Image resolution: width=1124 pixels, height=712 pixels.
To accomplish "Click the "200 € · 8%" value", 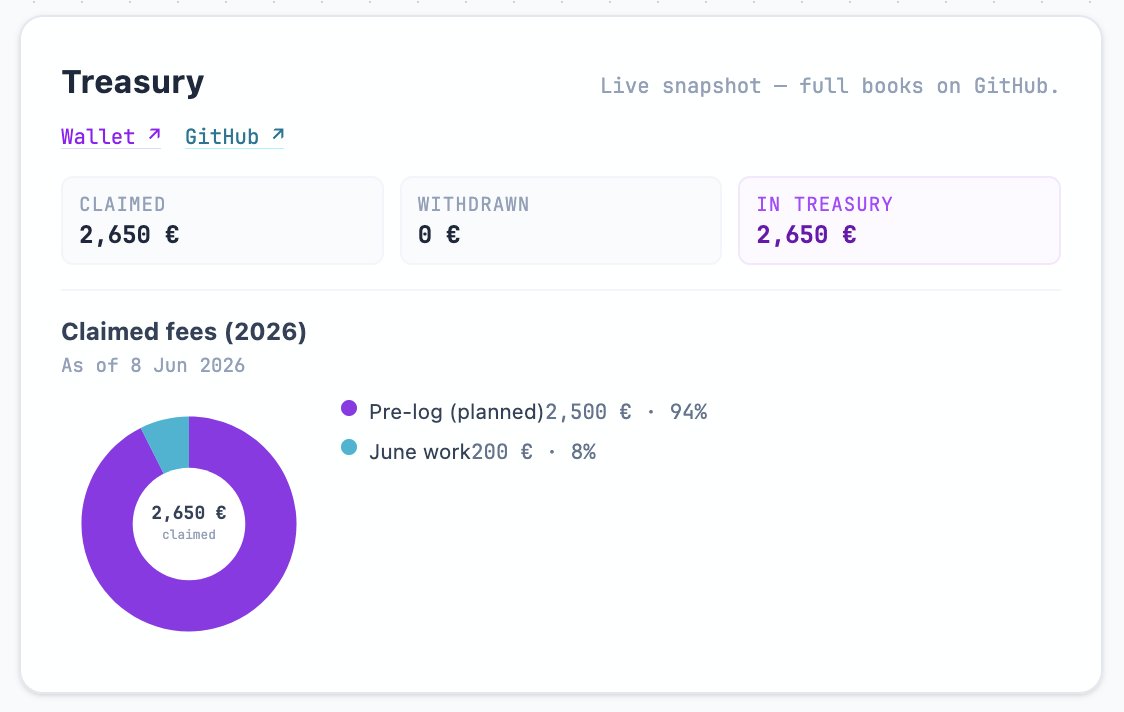I will (534, 452).
